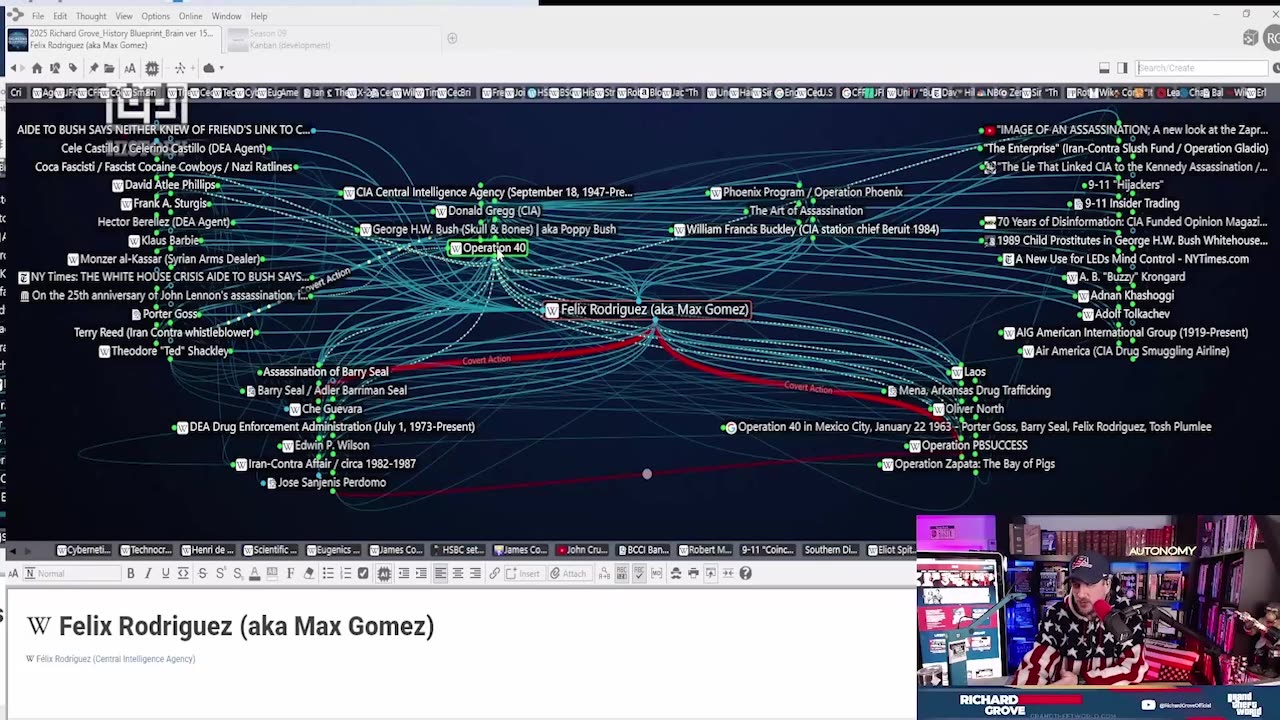The height and width of the screenshot is (720, 1280).
Task: Open the Online menu
Action: coord(190,16)
